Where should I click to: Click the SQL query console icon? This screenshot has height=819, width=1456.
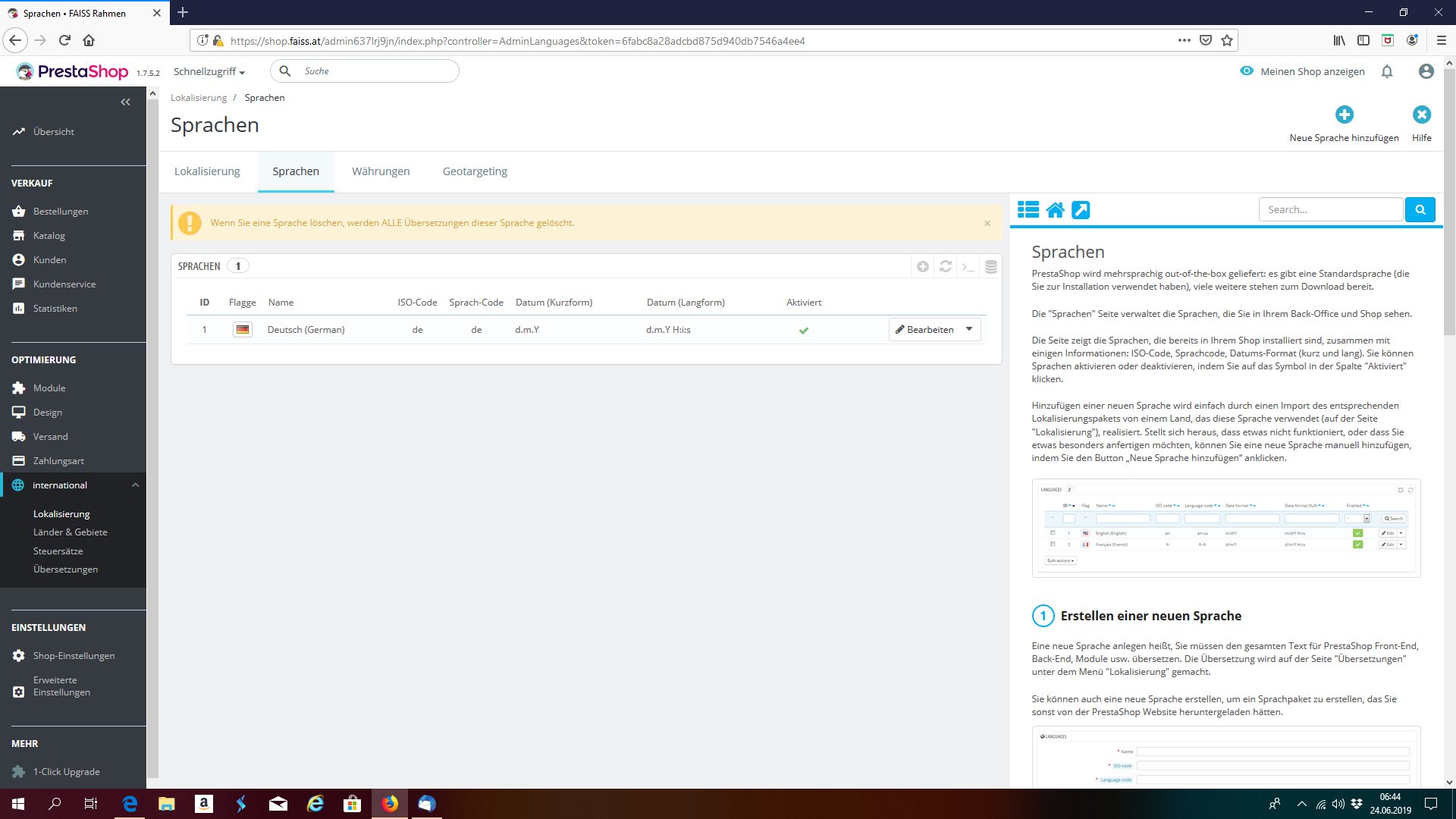pyautogui.click(x=968, y=266)
